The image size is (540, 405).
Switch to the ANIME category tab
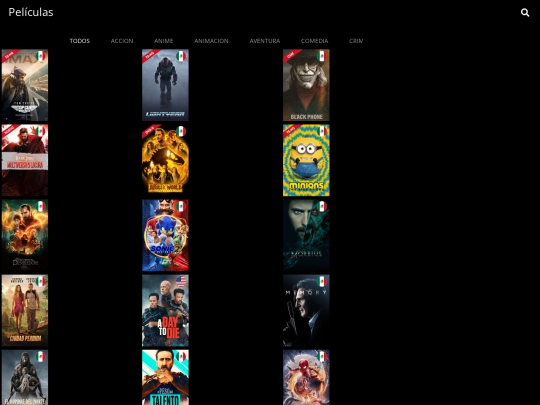(x=164, y=41)
